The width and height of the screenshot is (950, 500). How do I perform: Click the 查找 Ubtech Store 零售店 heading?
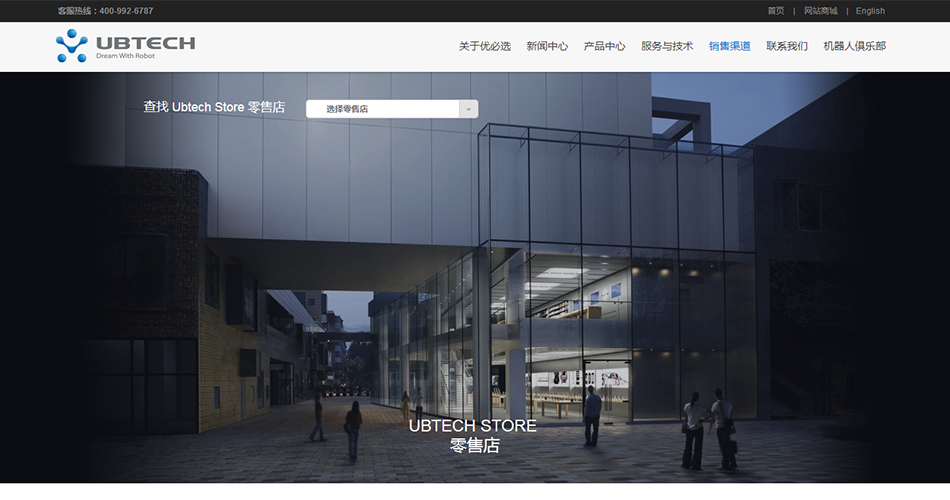point(214,107)
